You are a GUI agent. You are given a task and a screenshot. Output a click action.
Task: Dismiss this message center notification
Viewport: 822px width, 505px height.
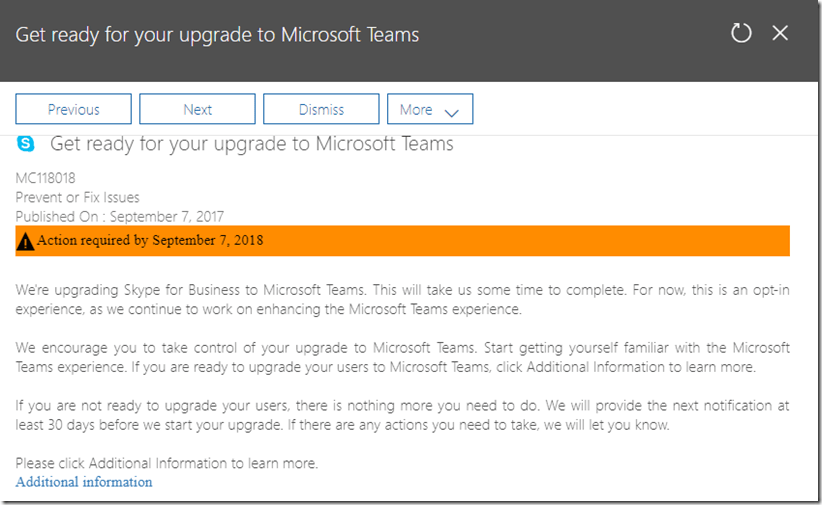tap(321, 110)
